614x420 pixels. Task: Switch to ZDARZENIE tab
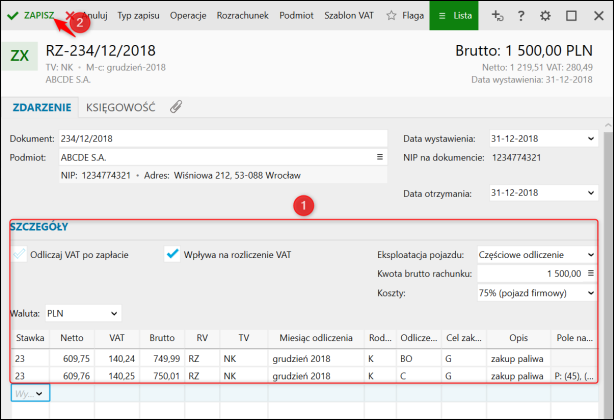pos(42,107)
